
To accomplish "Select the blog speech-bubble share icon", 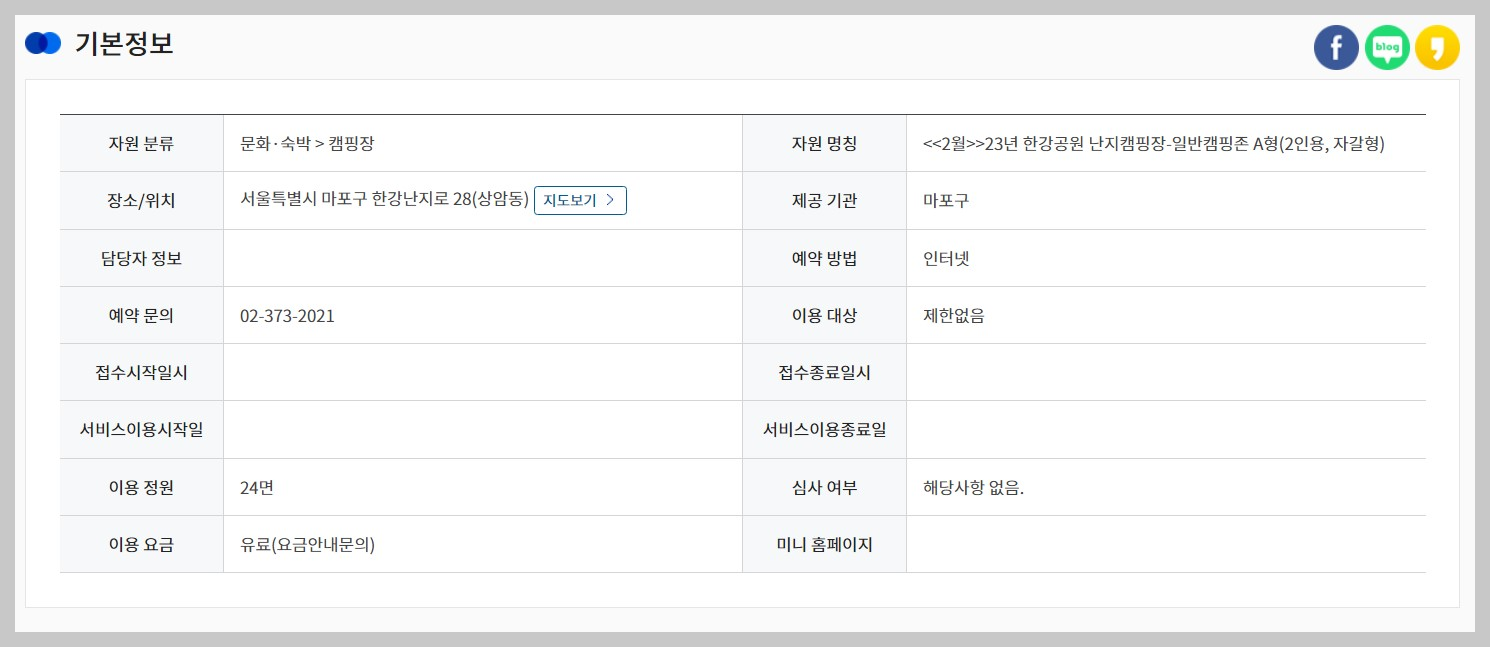I will [x=1387, y=47].
